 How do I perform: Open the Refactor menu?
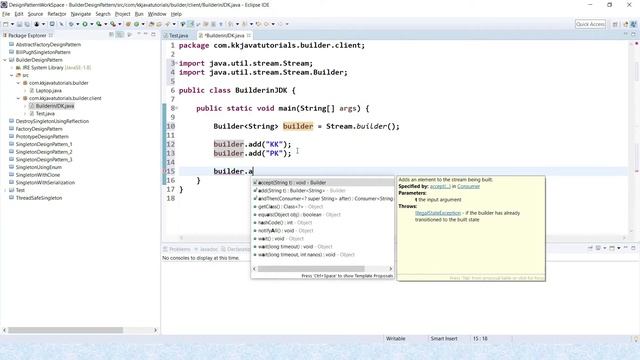(x=57, y=14)
